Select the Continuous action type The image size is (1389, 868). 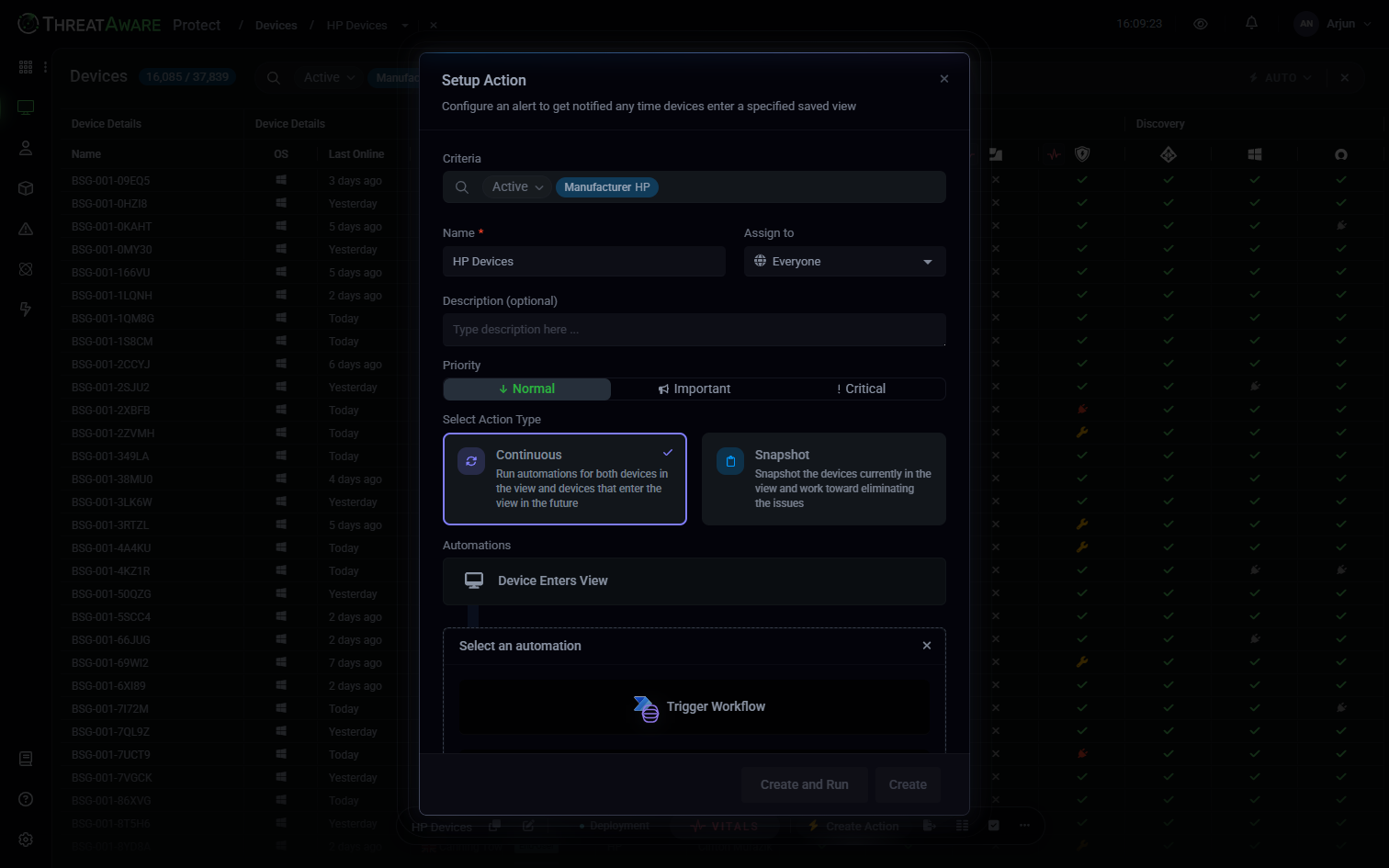tap(564, 479)
